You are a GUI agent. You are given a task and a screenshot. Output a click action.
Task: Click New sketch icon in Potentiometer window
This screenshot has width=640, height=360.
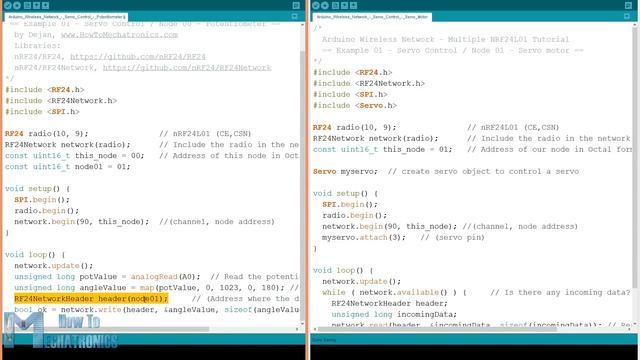(27, 5)
